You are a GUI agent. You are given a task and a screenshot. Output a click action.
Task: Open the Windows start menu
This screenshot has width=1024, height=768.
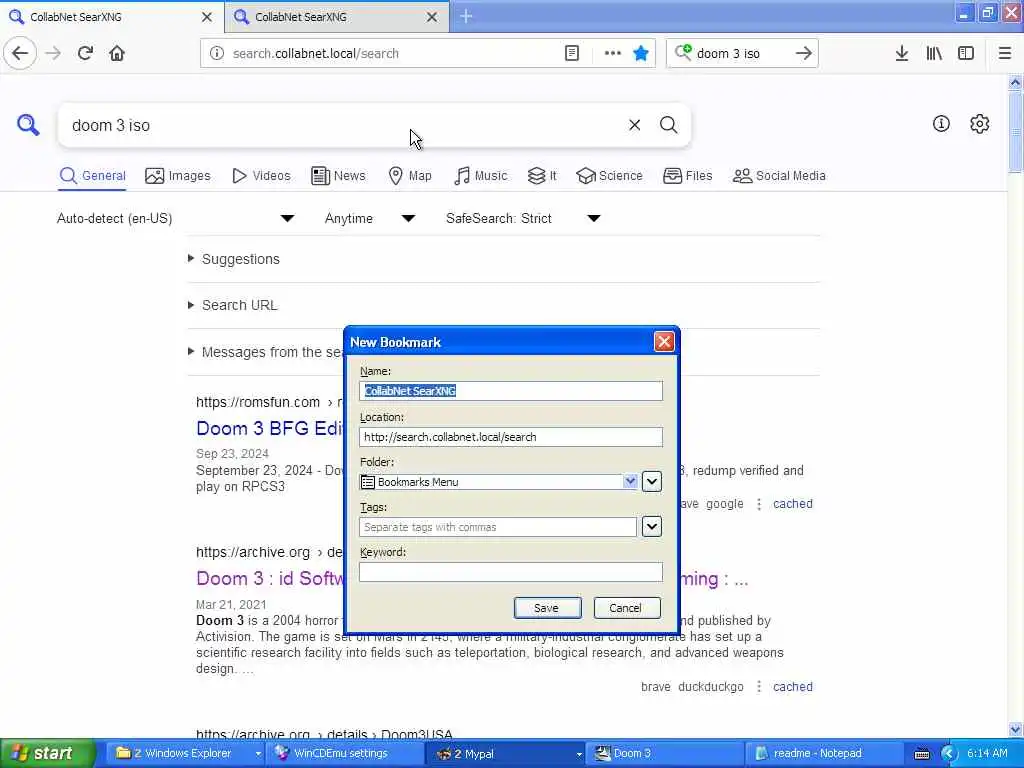pos(48,753)
